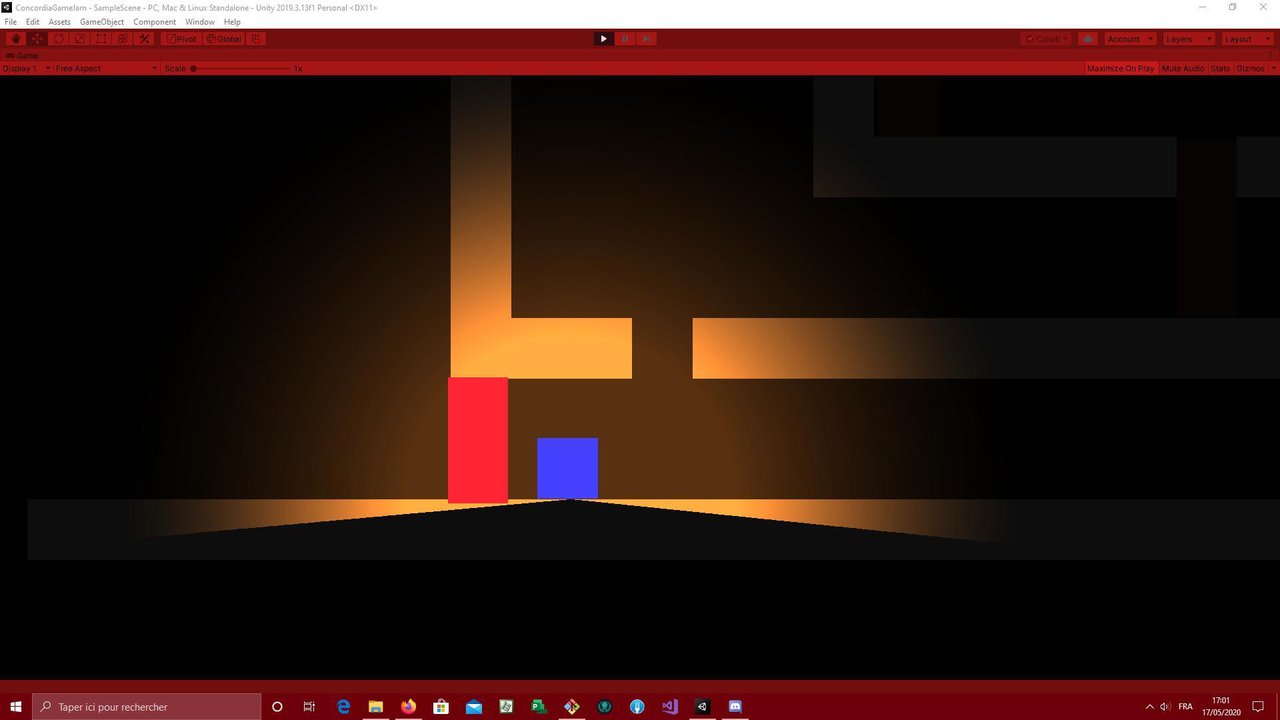Open the Windows notification center
The height and width of the screenshot is (720, 1280).
pyautogui.click(x=1258, y=706)
